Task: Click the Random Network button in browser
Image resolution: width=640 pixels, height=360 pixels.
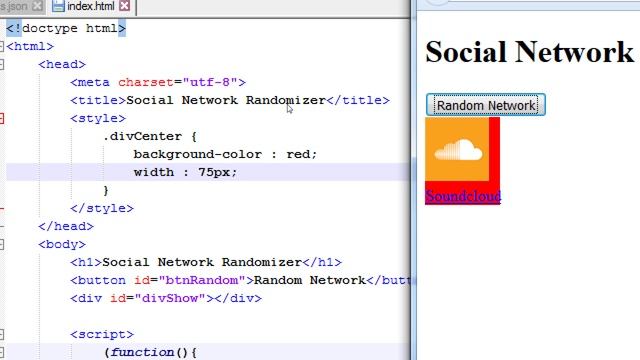Action: [x=486, y=105]
